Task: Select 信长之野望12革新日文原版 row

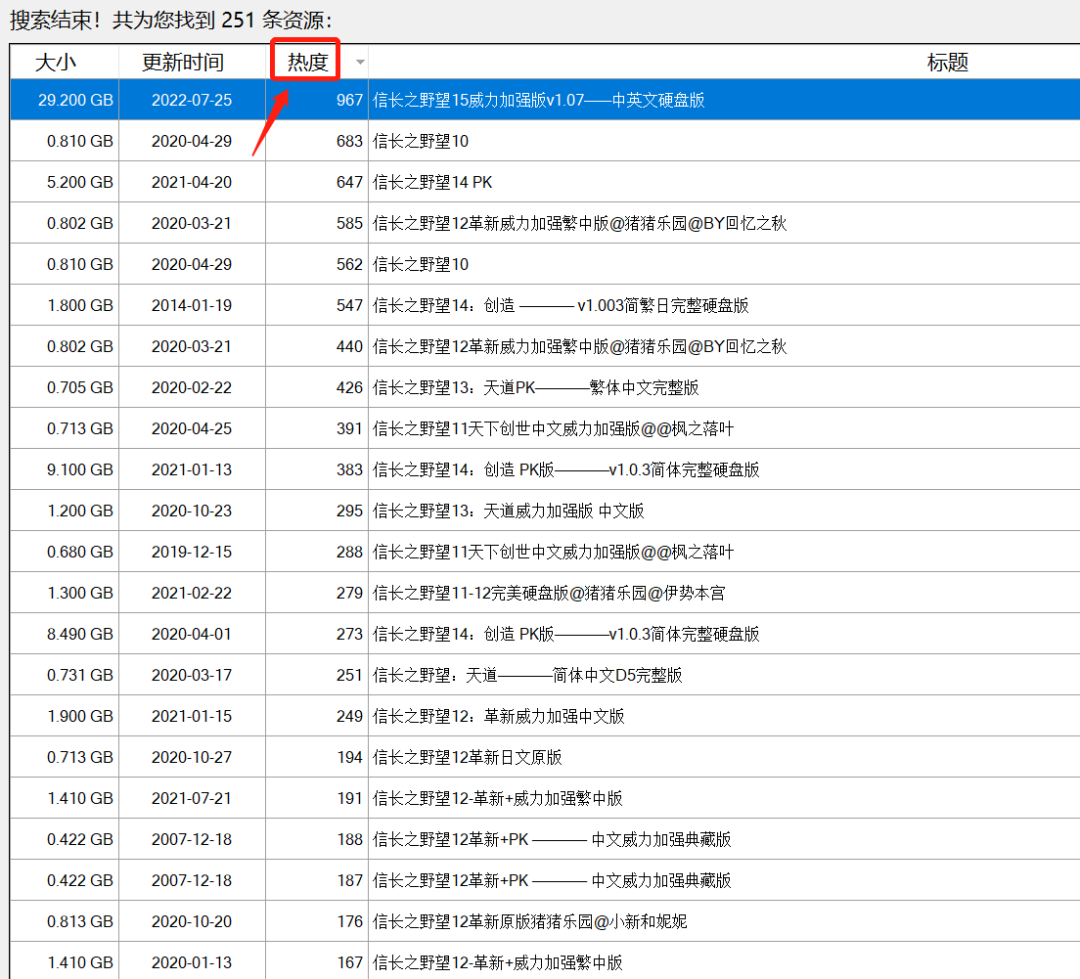Action: 545,757
